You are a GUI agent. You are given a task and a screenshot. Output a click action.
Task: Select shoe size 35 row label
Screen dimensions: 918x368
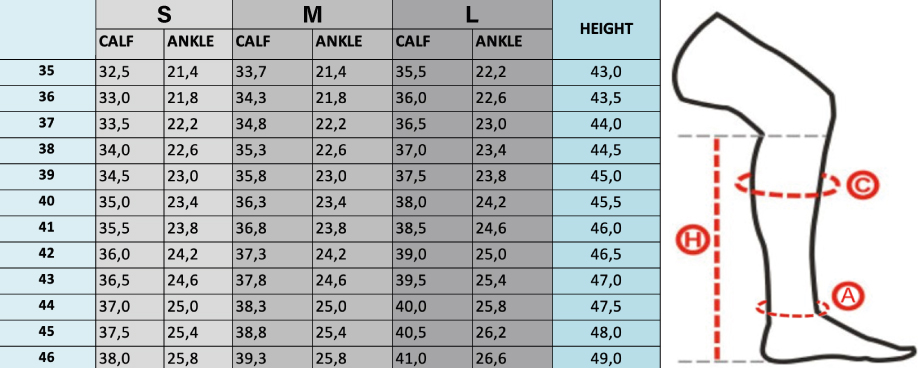47,71
